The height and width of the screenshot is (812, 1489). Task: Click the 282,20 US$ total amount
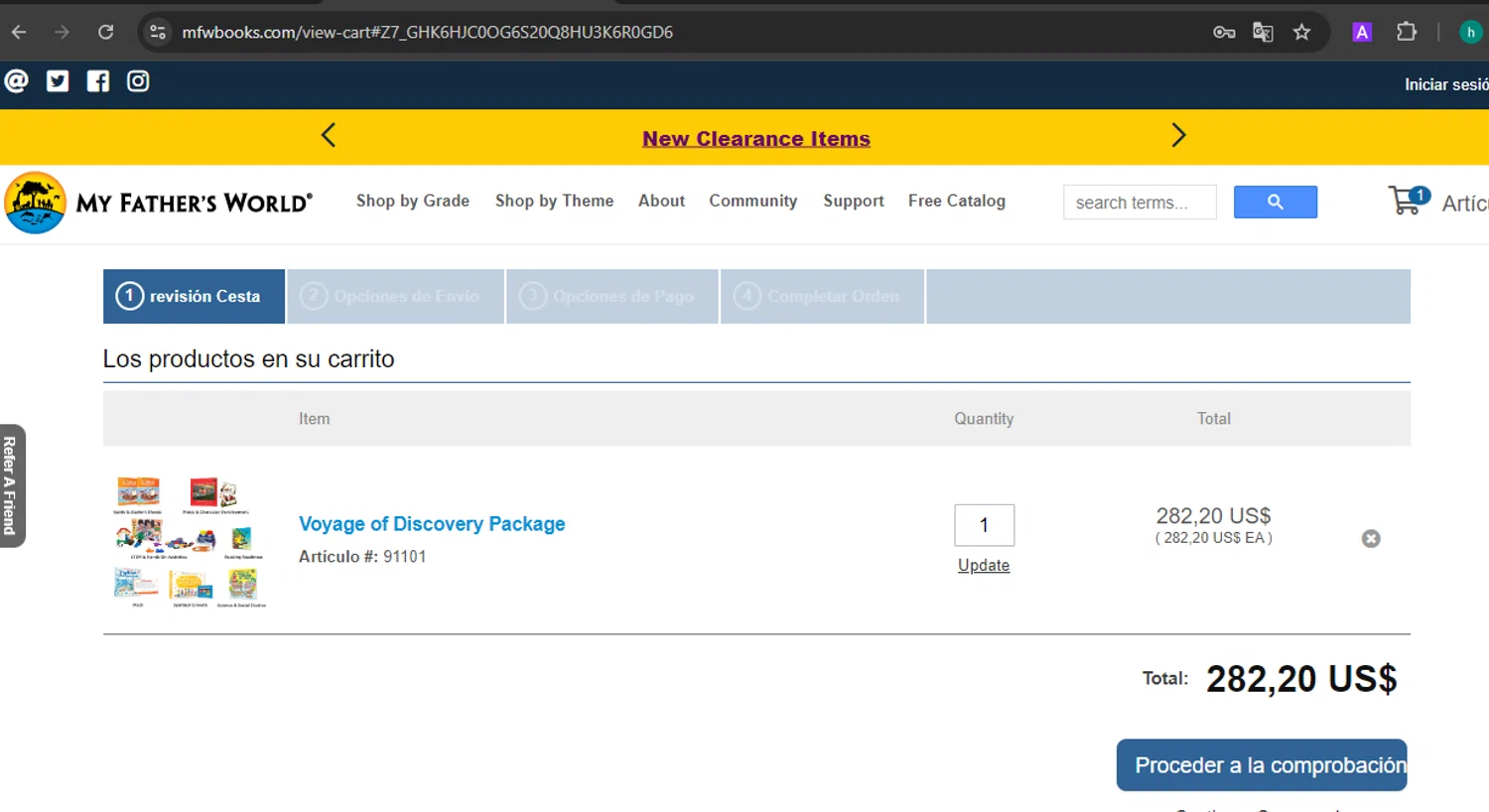coord(1301,679)
